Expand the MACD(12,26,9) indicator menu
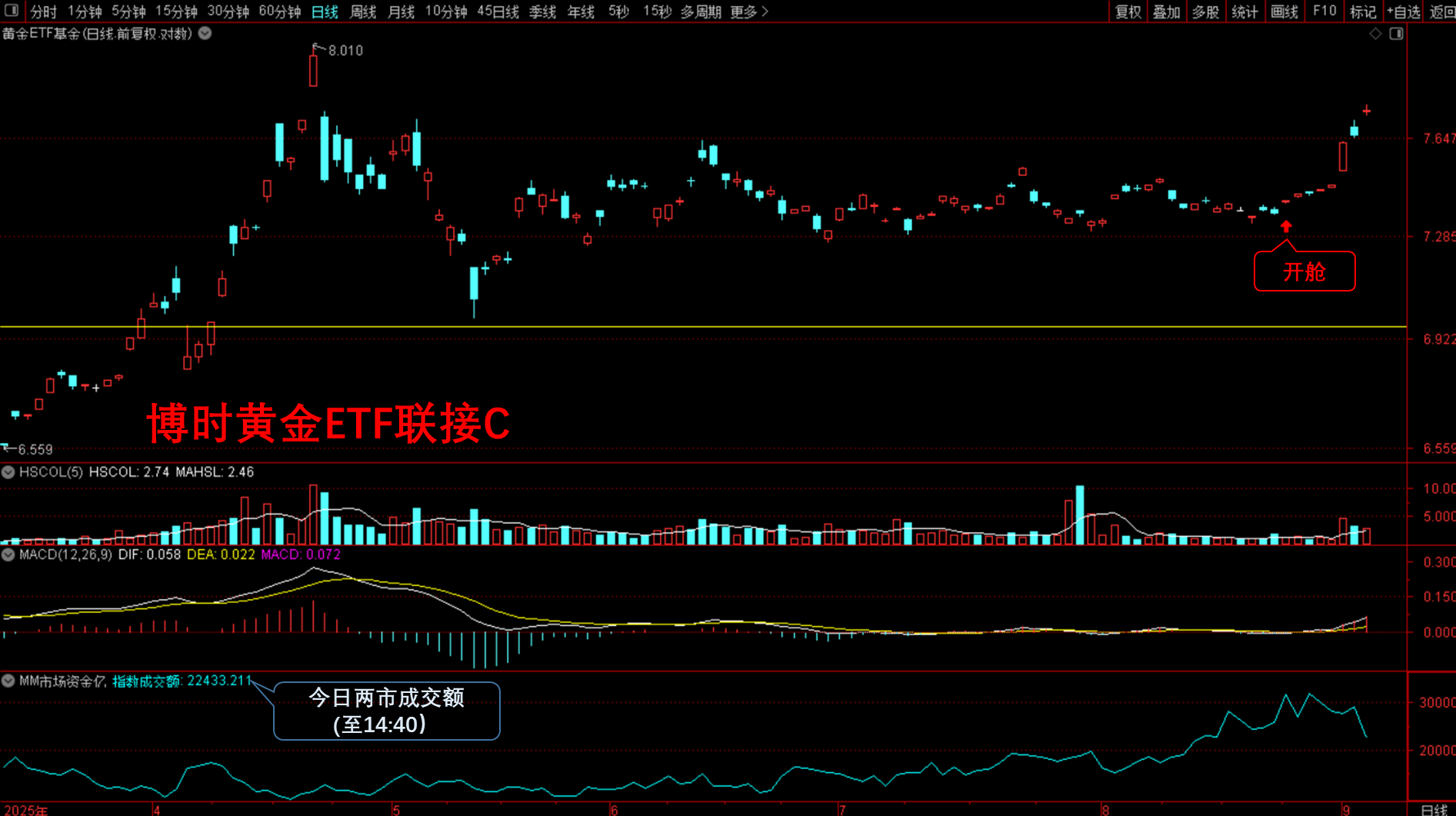1456x816 pixels. tap(8, 555)
